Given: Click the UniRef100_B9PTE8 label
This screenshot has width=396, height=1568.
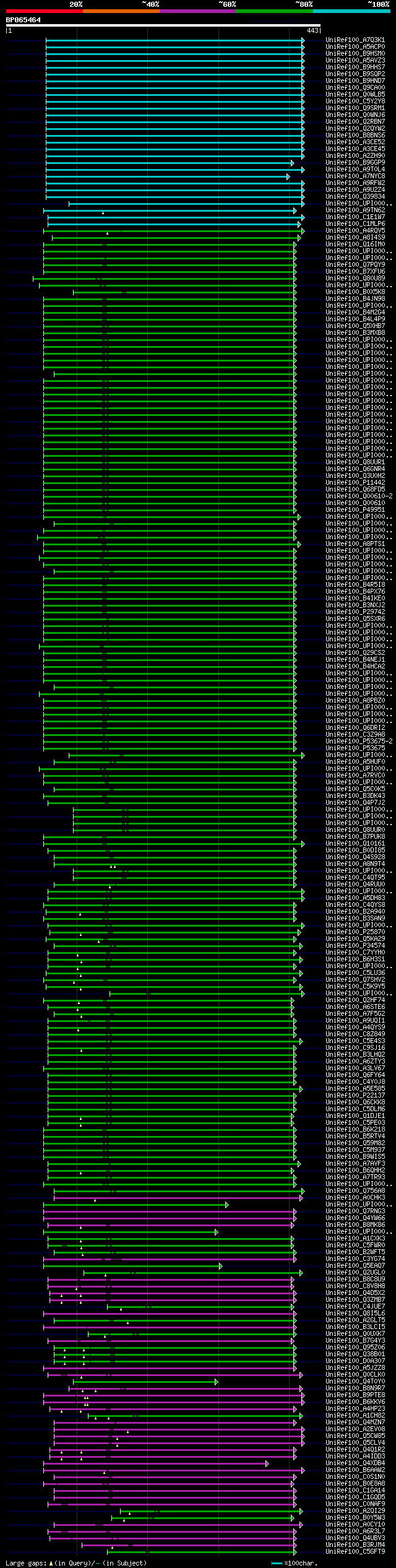Looking at the screenshot, I should click(355, 1395).
